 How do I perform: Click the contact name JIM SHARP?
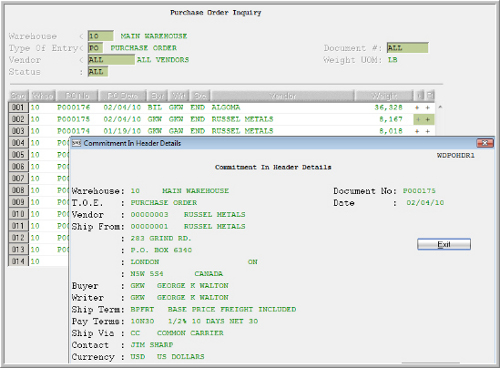tap(152, 345)
